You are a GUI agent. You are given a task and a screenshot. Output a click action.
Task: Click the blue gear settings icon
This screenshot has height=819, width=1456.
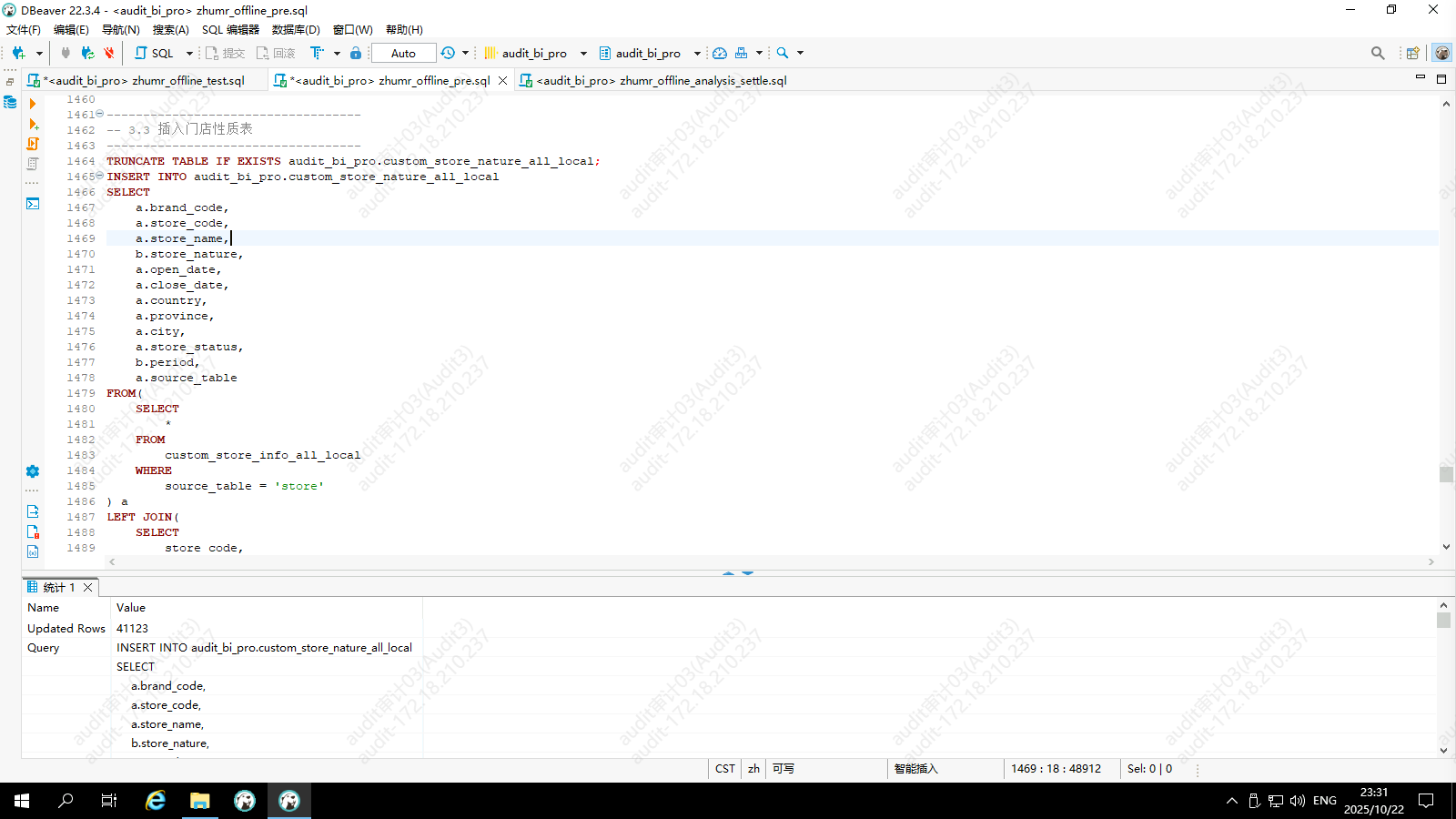click(33, 471)
